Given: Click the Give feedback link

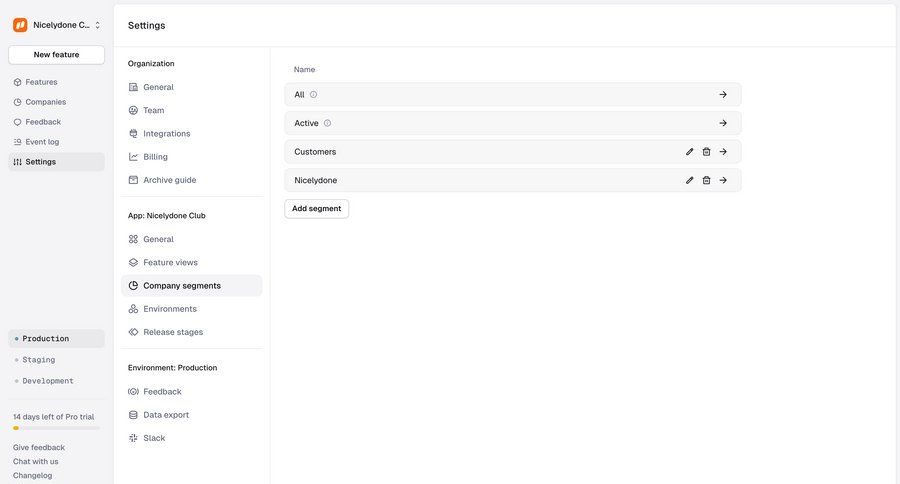Looking at the screenshot, I should click(x=38, y=447).
